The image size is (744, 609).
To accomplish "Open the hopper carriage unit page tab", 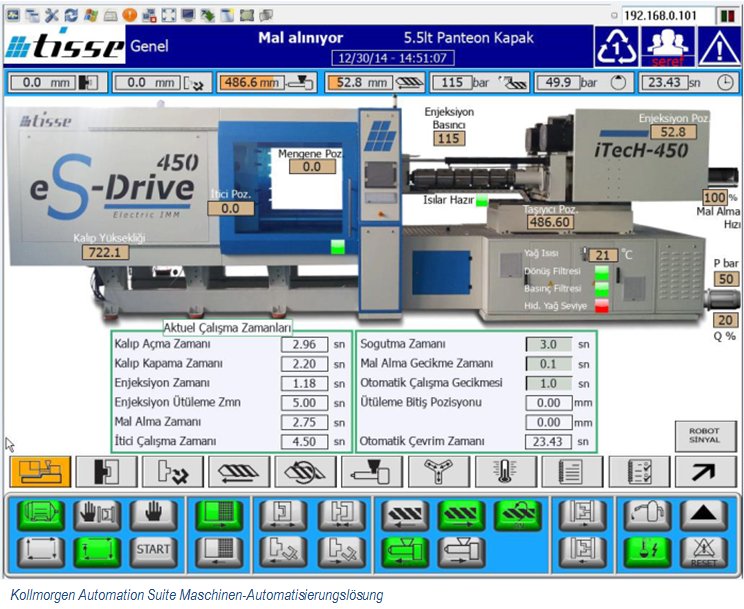I will tap(372, 471).
